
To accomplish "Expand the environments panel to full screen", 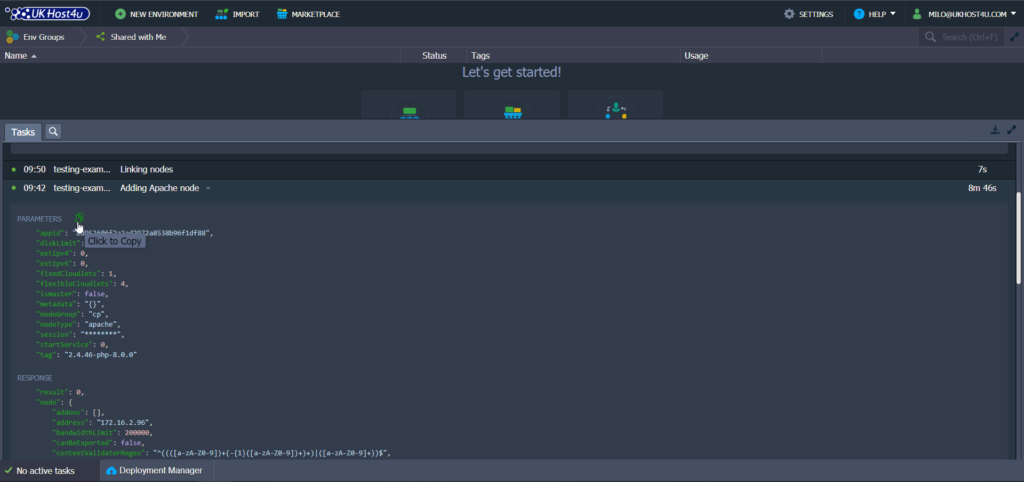I will pyautogui.click(x=1014, y=37).
